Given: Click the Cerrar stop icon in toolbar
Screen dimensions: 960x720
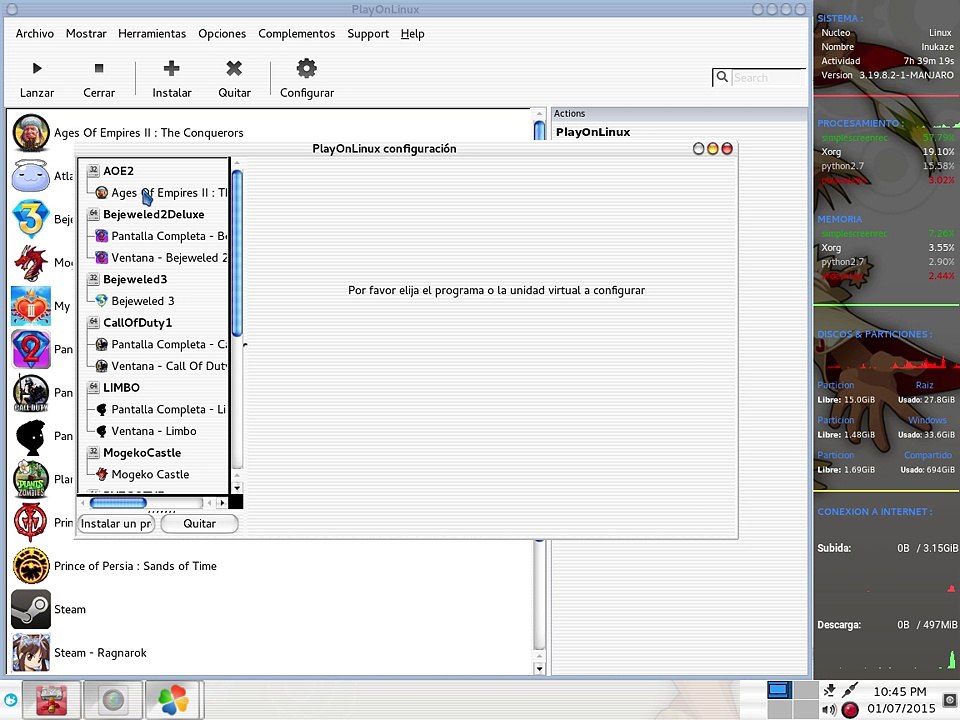Looking at the screenshot, I should coord(99,68).
